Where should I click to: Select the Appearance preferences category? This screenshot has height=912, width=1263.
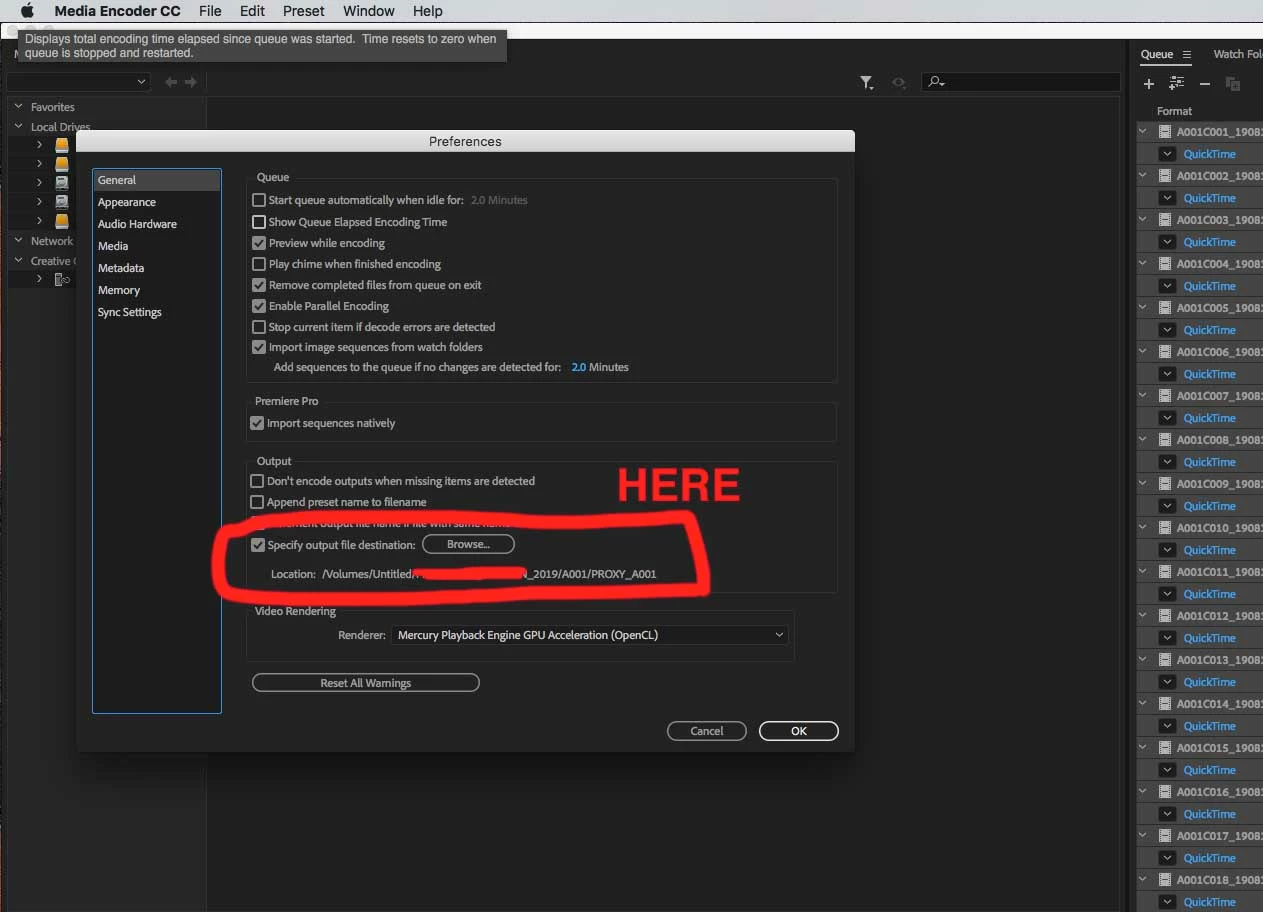[x=127, y=202]
